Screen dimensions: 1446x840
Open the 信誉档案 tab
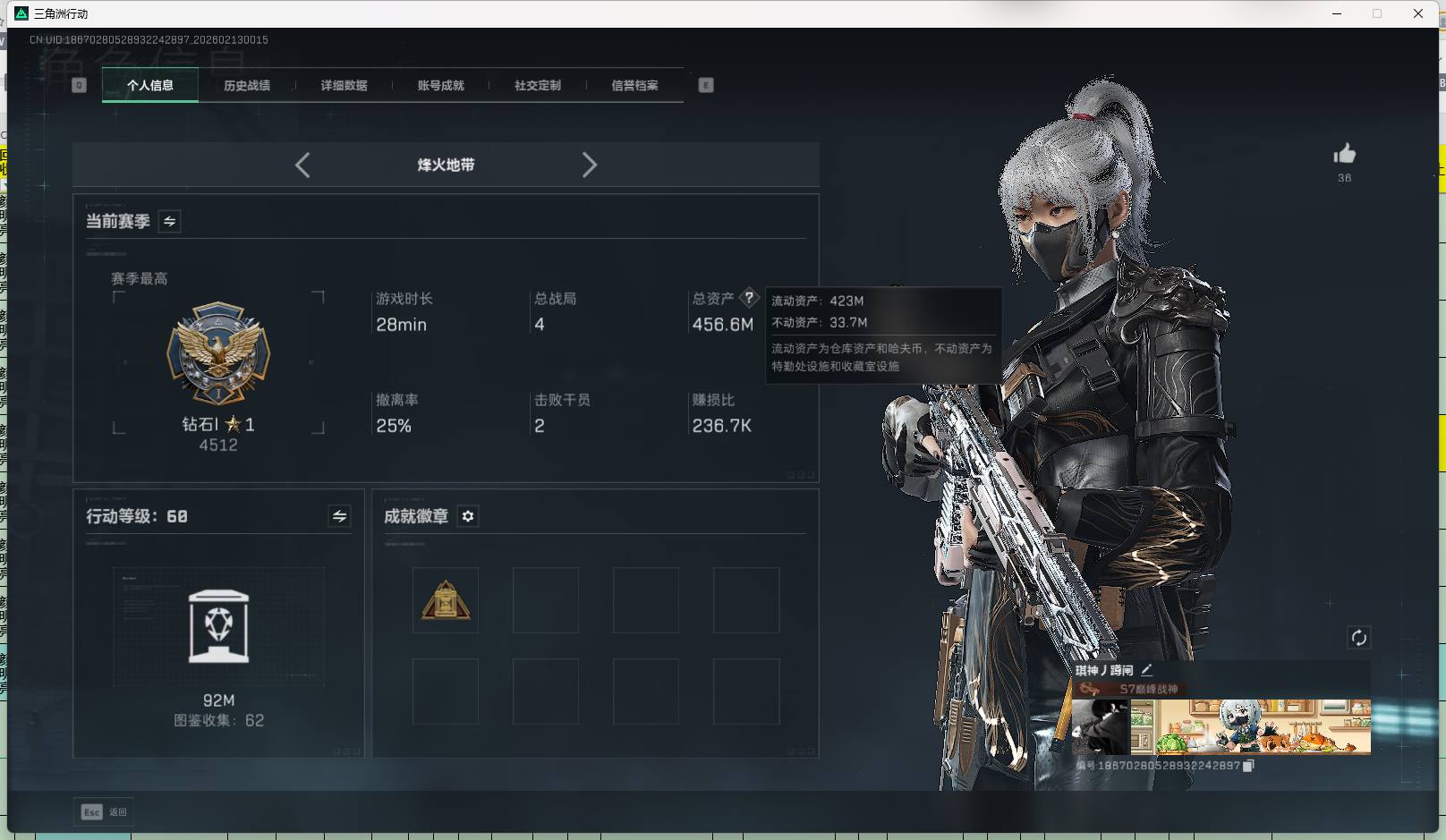[634, 85]
